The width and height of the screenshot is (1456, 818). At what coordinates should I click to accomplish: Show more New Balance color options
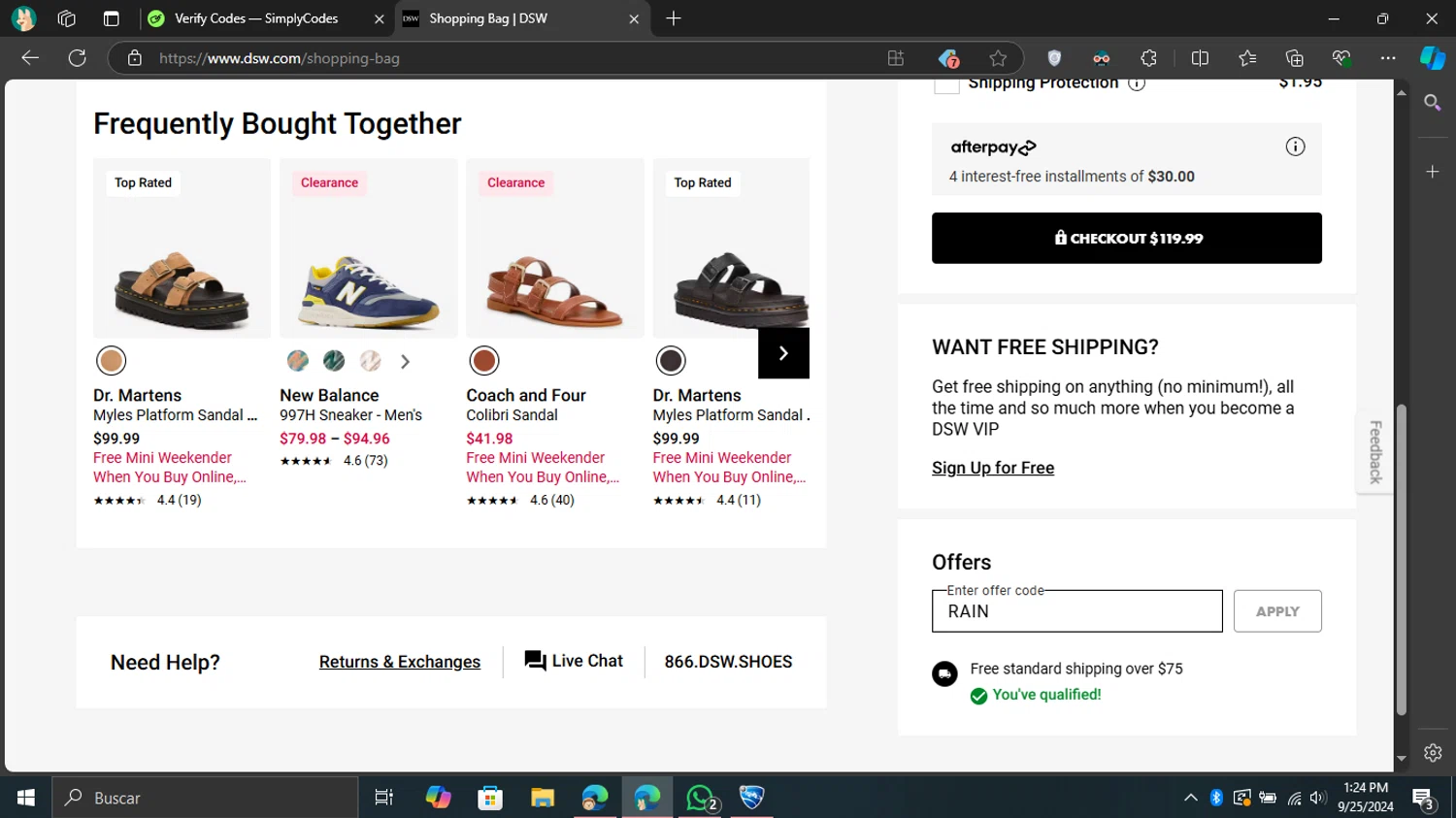tap(405, 361)
